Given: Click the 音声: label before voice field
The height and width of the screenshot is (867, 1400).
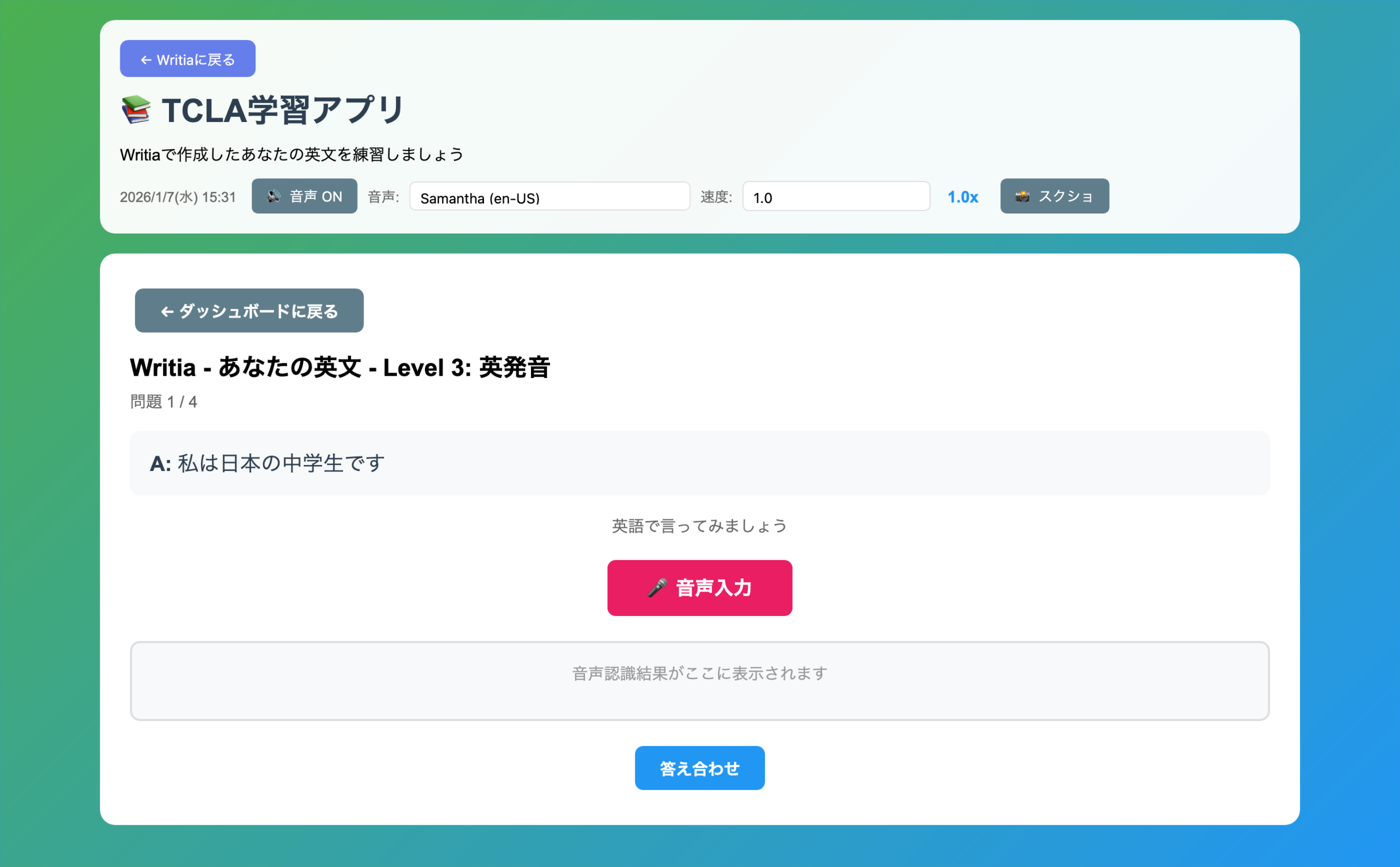Looking at the screenshot, I should pos(383,197).
